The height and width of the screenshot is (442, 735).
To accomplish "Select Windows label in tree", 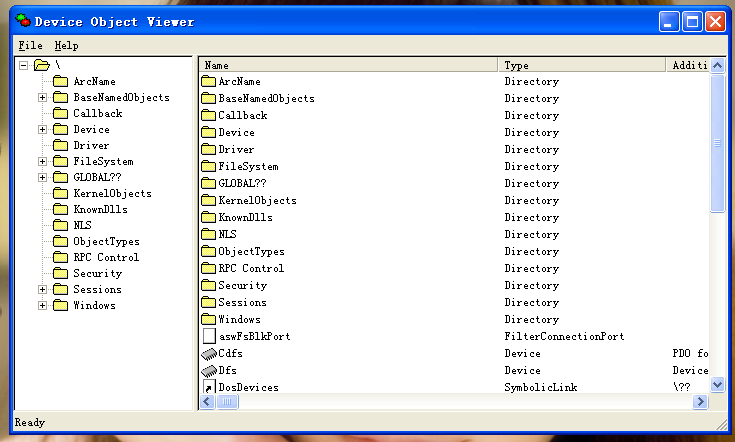I will tap(94, 305).
